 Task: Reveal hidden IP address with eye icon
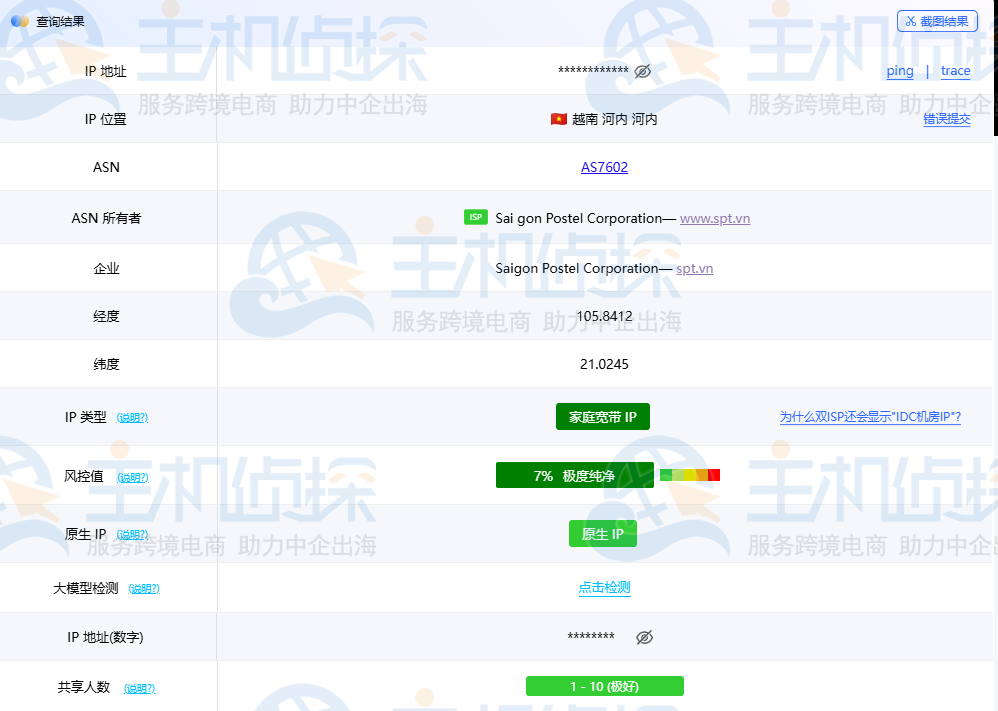[643, 71]
